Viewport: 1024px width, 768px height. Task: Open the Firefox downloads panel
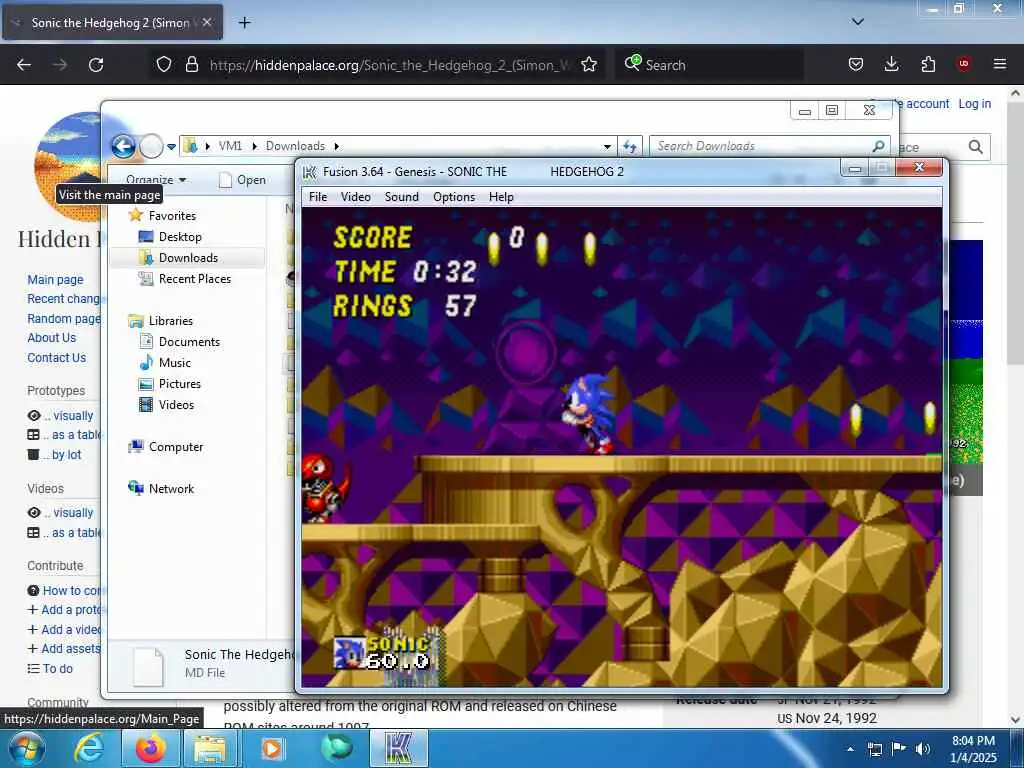(891, 64)
